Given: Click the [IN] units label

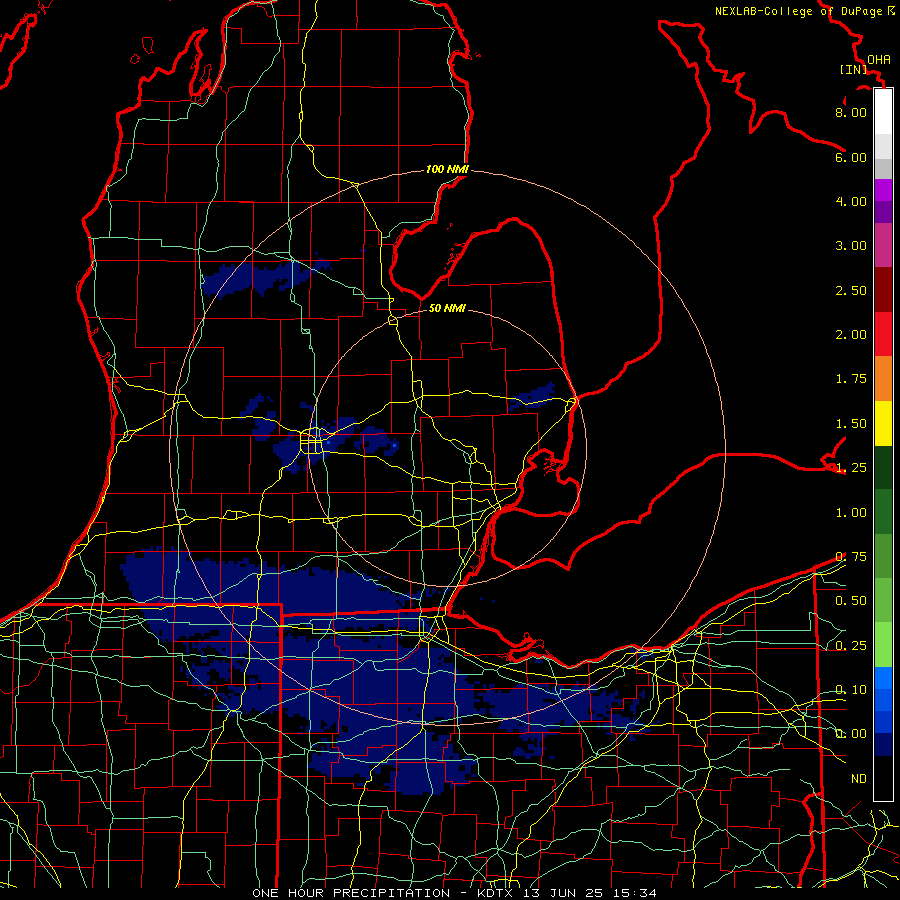Looking at the screenshot, I should click(x=854, y=69).
